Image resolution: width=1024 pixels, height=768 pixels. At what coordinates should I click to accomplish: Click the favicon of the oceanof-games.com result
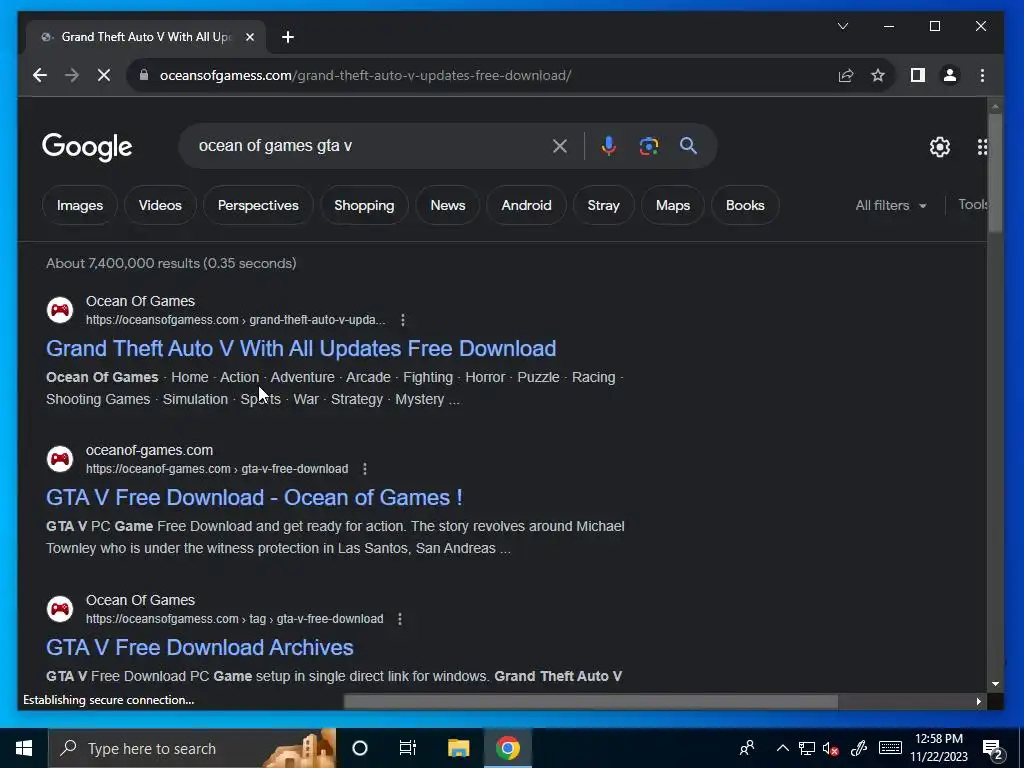click(60, 458)
